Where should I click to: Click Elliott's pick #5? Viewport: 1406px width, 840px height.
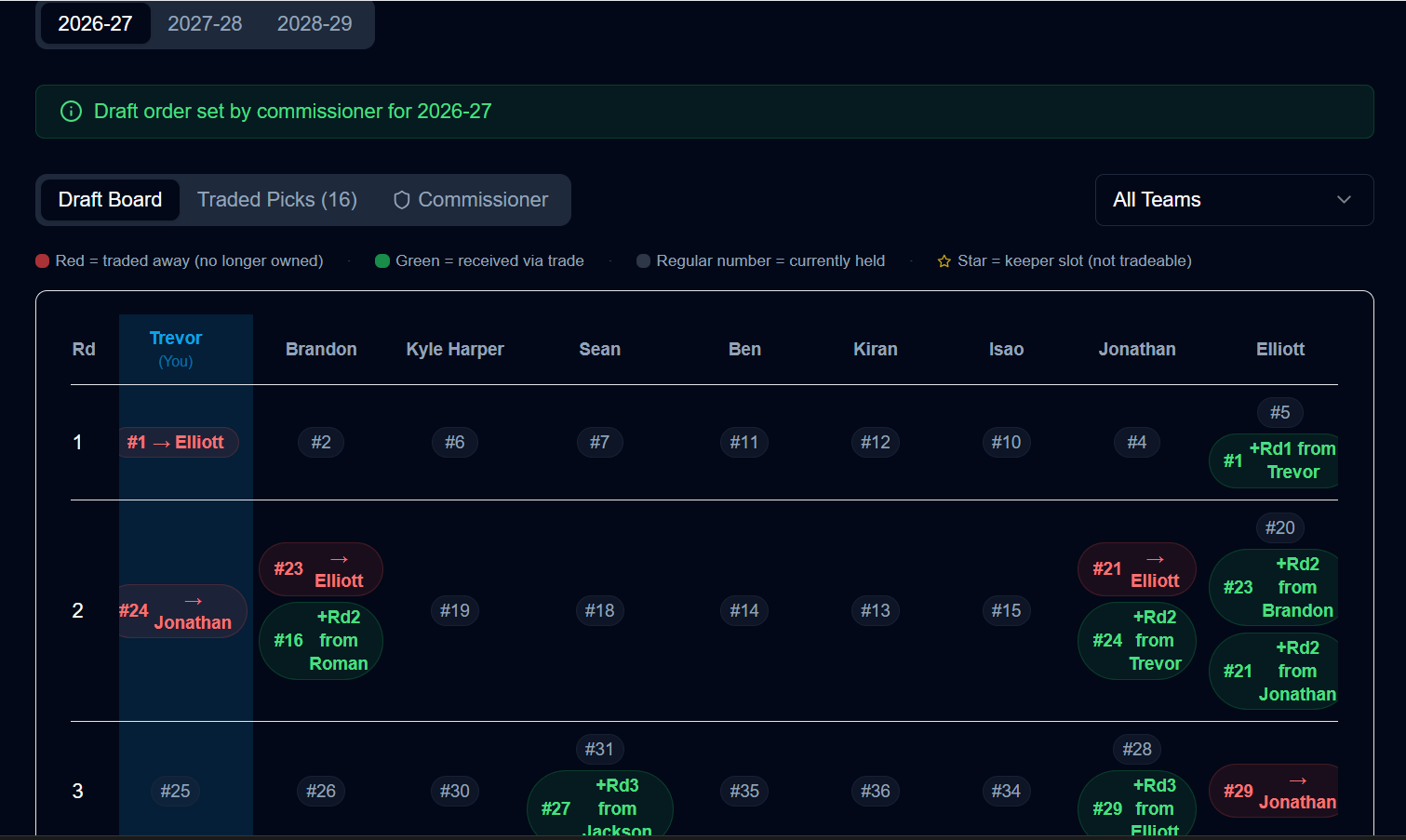(1280, 412)
